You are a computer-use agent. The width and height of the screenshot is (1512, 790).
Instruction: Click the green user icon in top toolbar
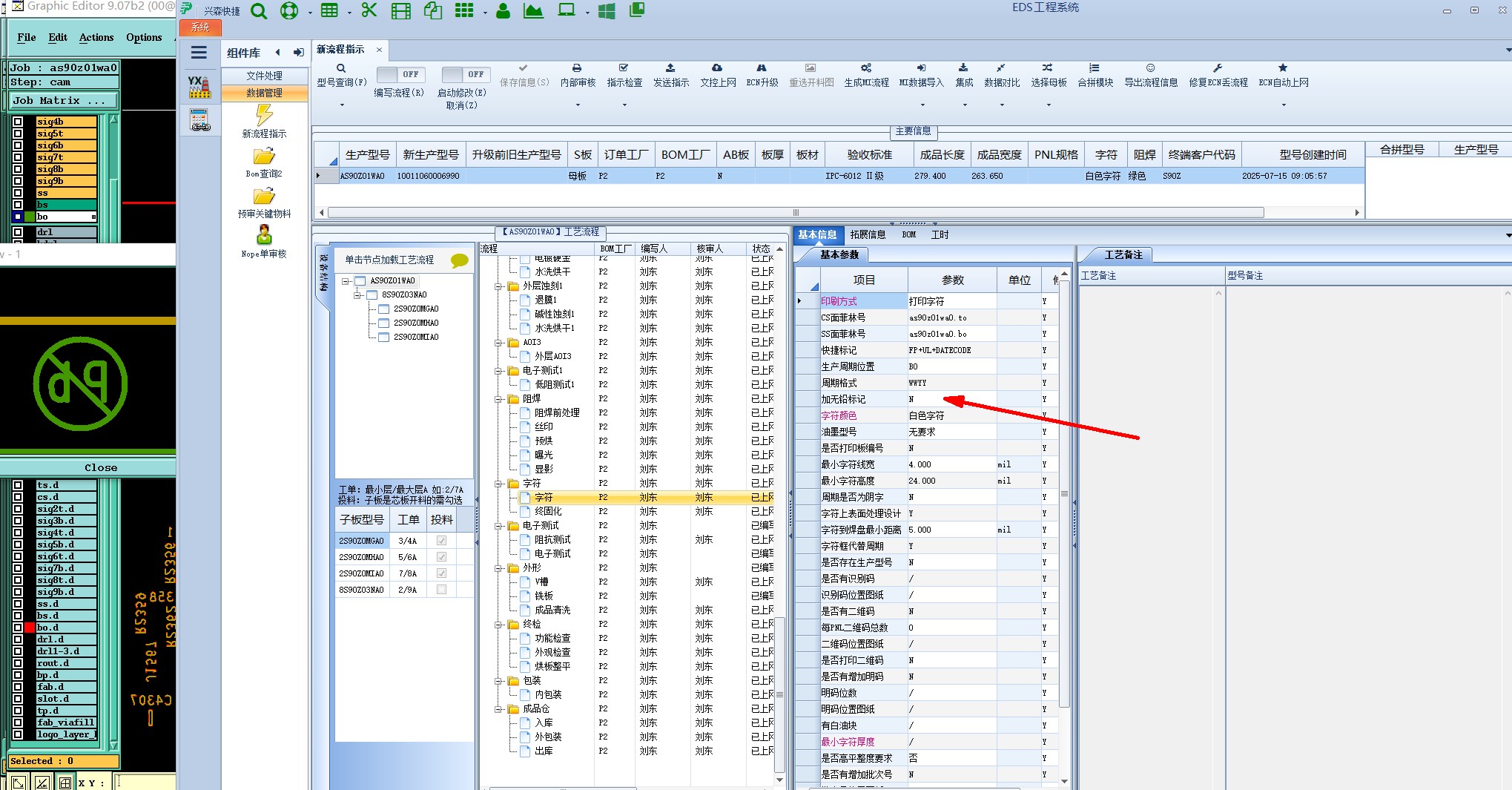coord(503,10)
